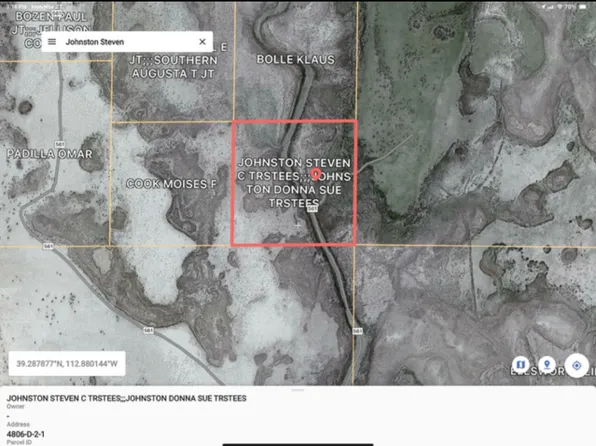Tap owner name in details panel

[x=127, y=398]
